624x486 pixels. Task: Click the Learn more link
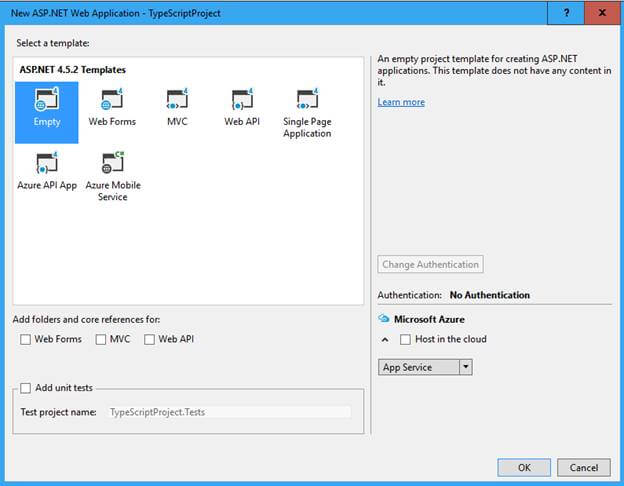pos(401,102)
